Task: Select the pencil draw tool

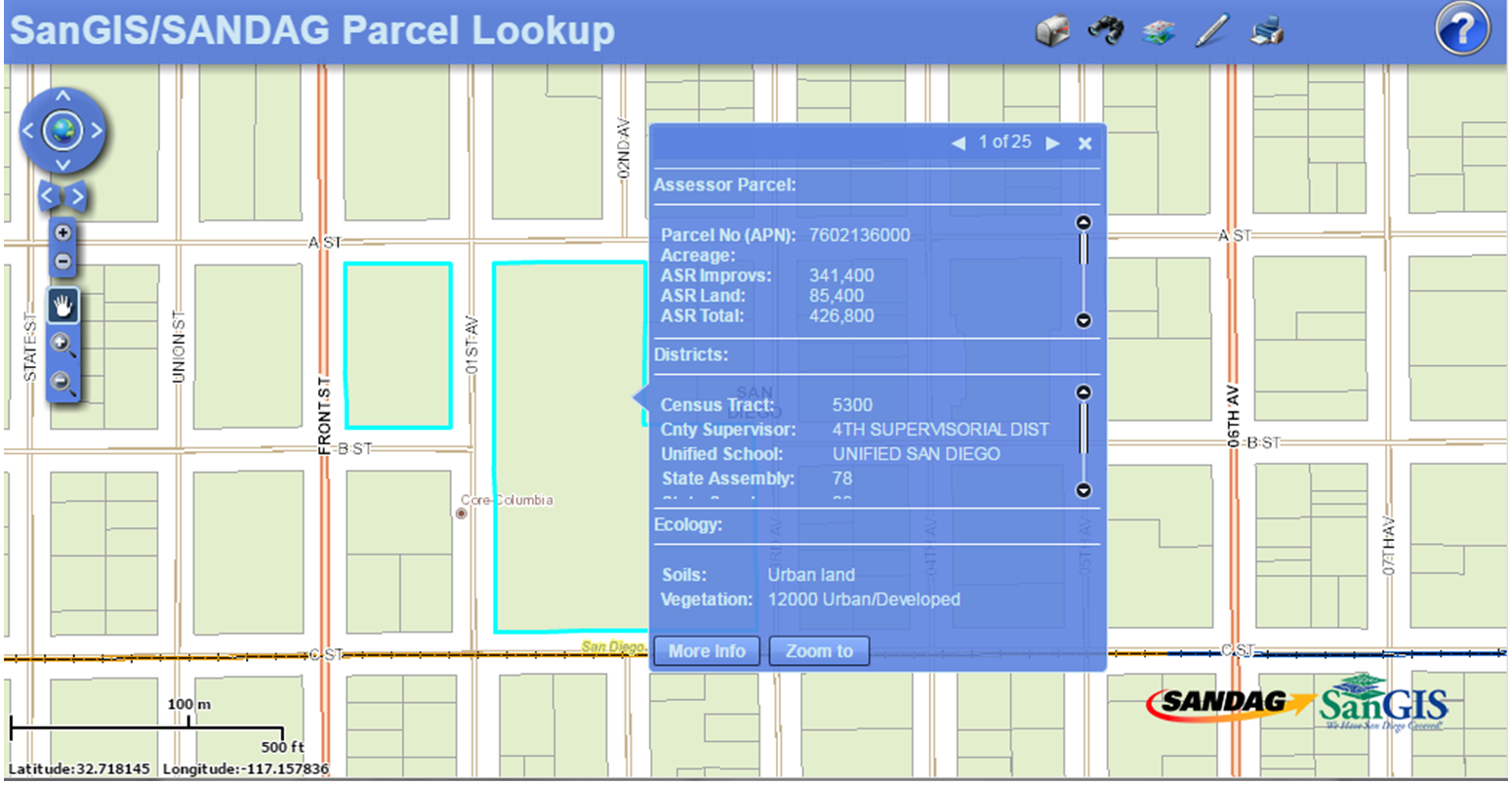Action: tap(1212, 31)
